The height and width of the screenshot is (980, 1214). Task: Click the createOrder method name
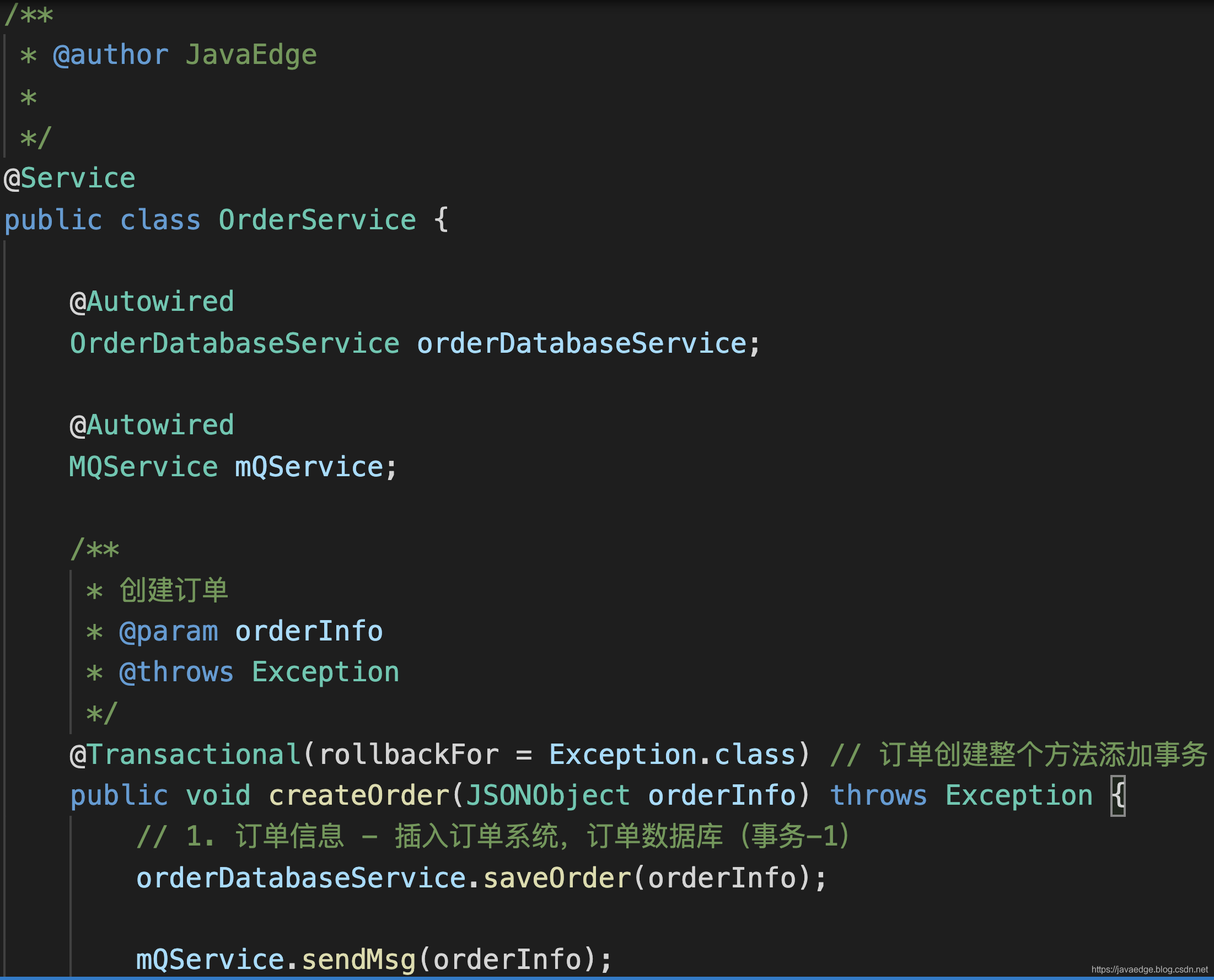click(x=359, y=795)
